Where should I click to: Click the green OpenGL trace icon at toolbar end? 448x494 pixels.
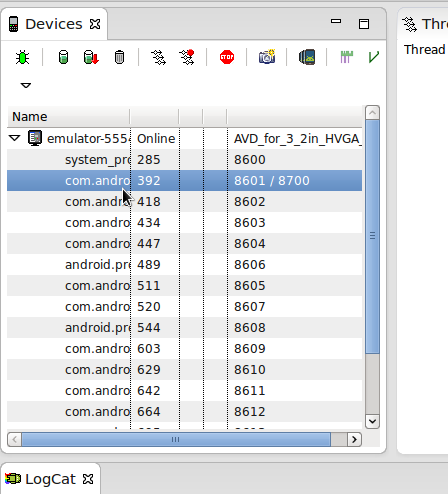374,57
